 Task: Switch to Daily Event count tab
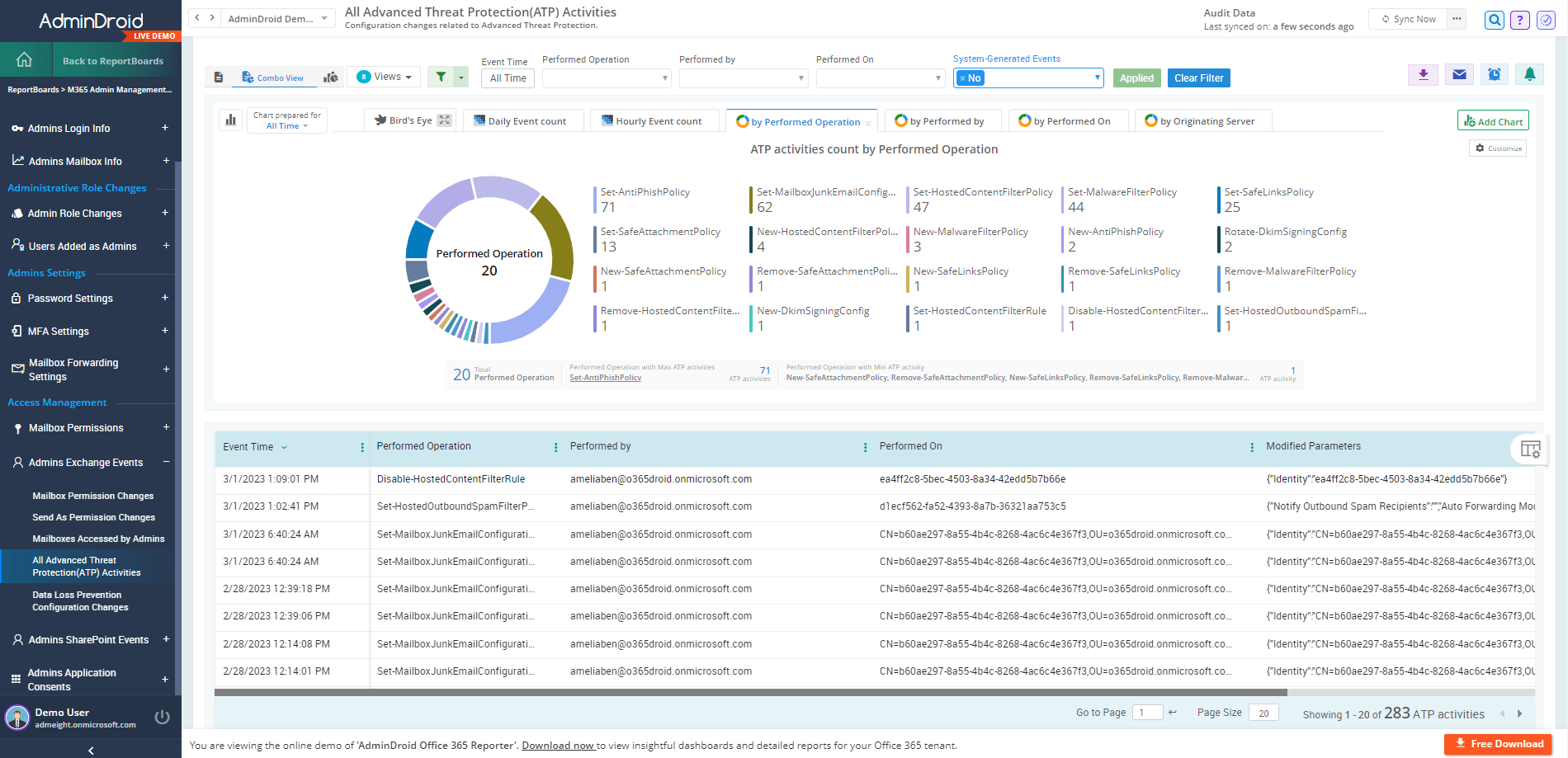pyautogui.click(x=523, y=120)
